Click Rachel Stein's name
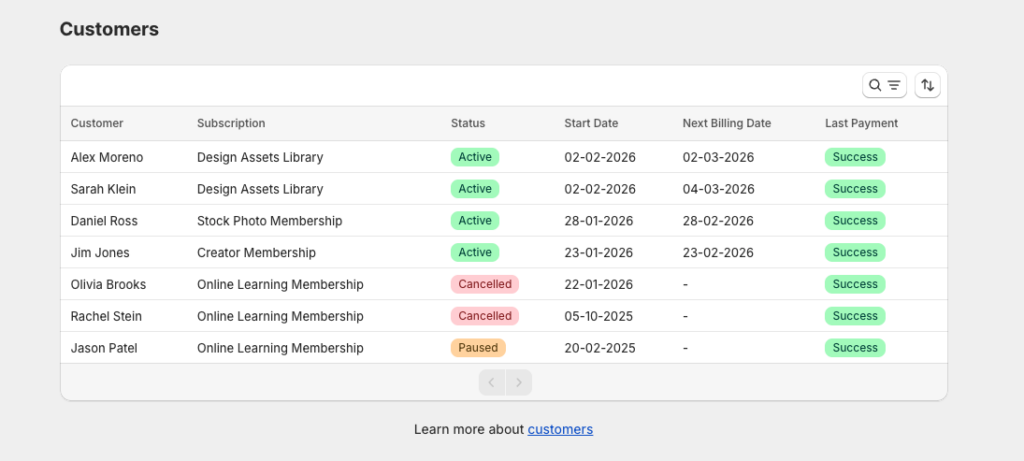 click(106, 316)
